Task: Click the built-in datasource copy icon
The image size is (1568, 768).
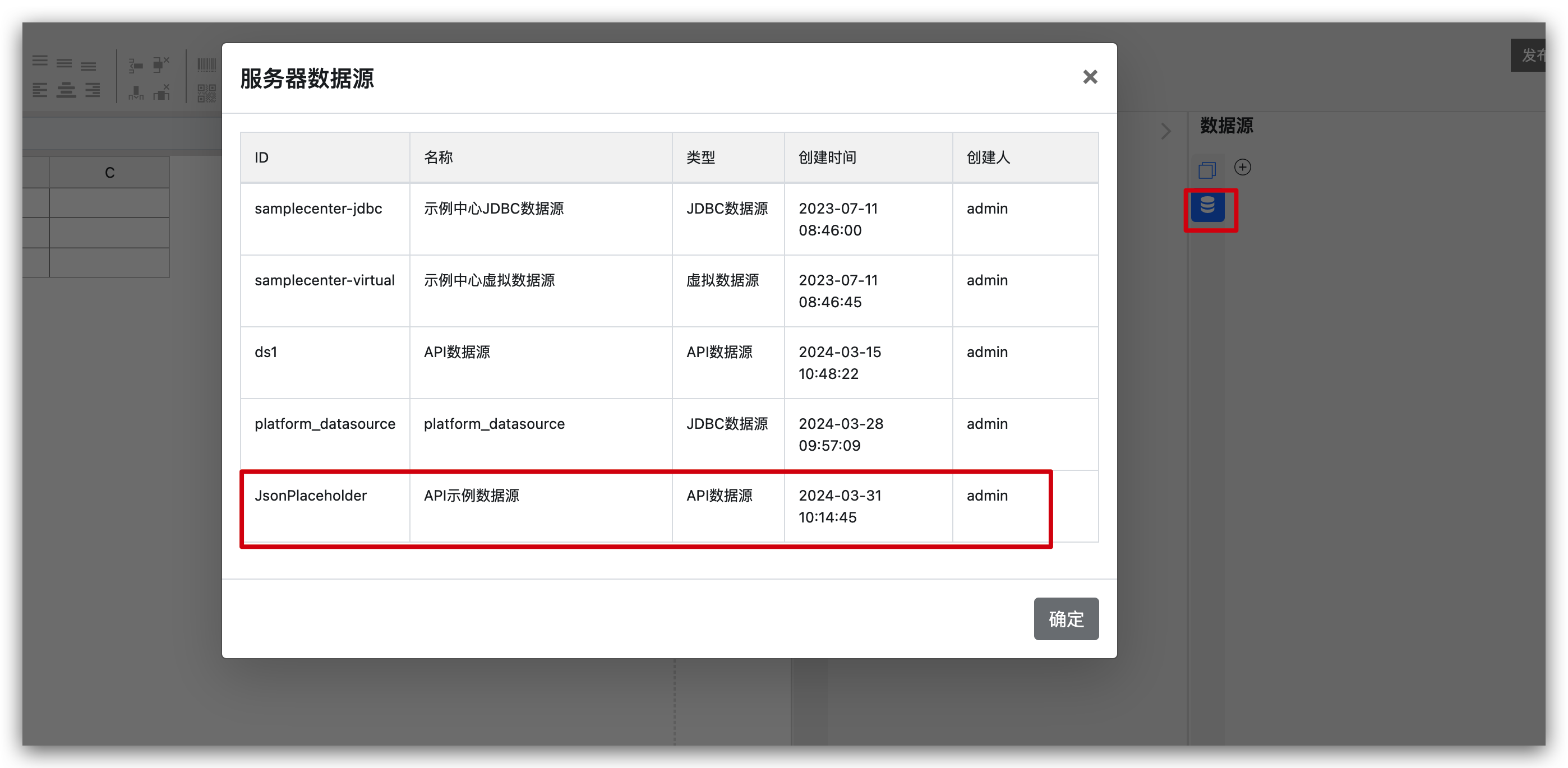Action: pyautogui.click(x=1207, y=170)
